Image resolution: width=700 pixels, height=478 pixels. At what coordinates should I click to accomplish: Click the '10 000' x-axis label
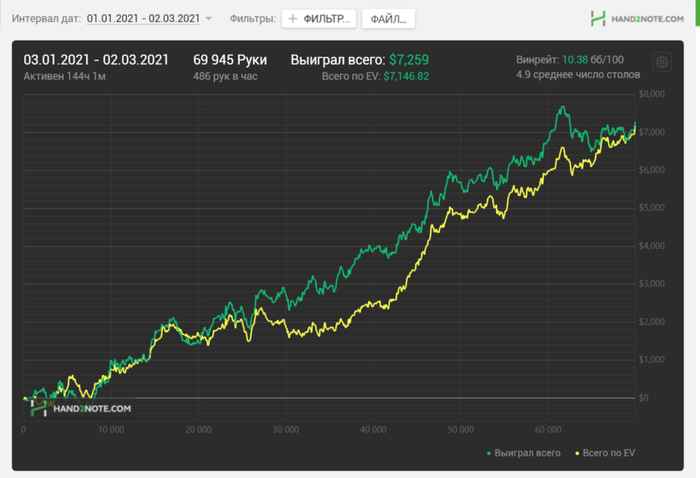[x=111, y=430]
